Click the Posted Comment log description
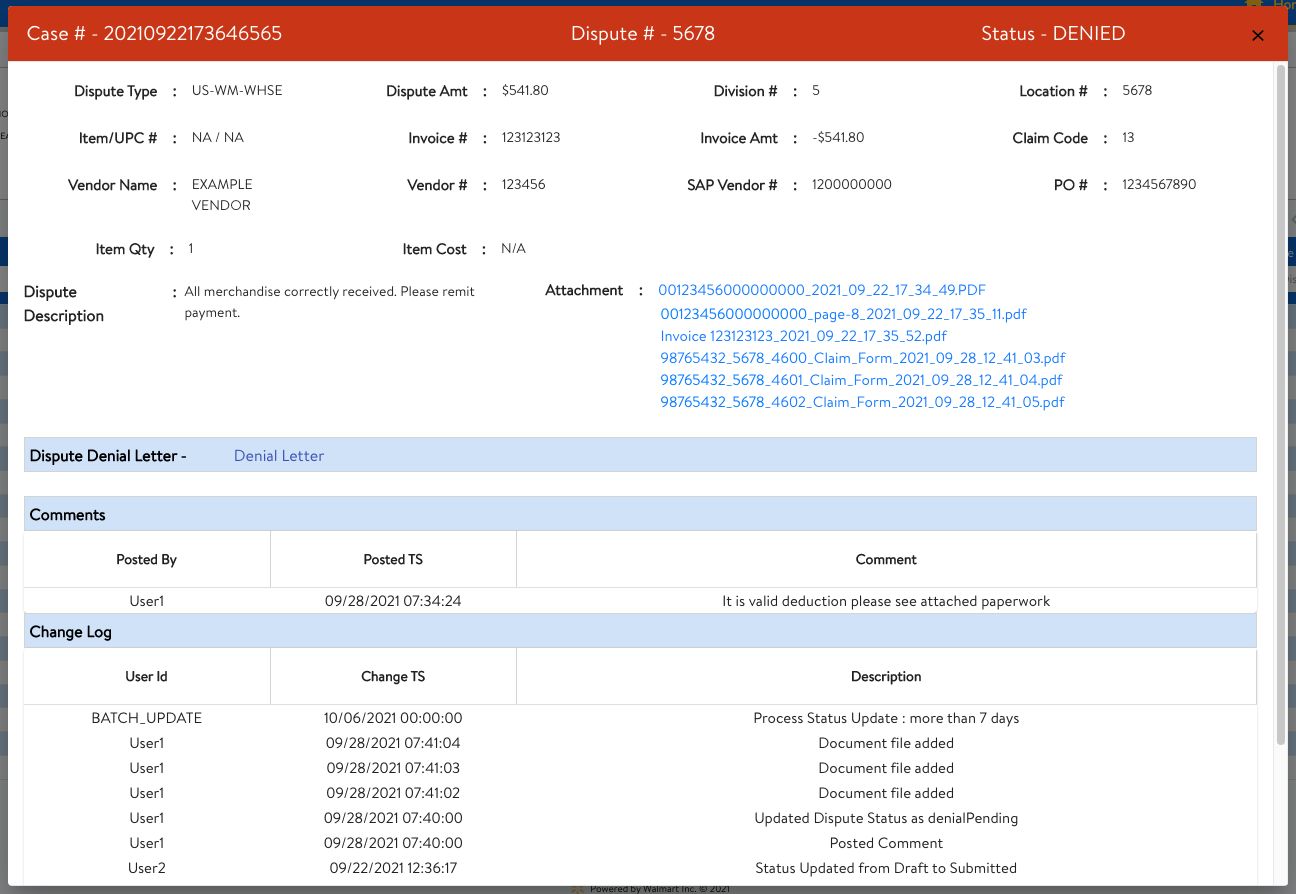Viewport: 1296px width, 894px height. point(886,843)
